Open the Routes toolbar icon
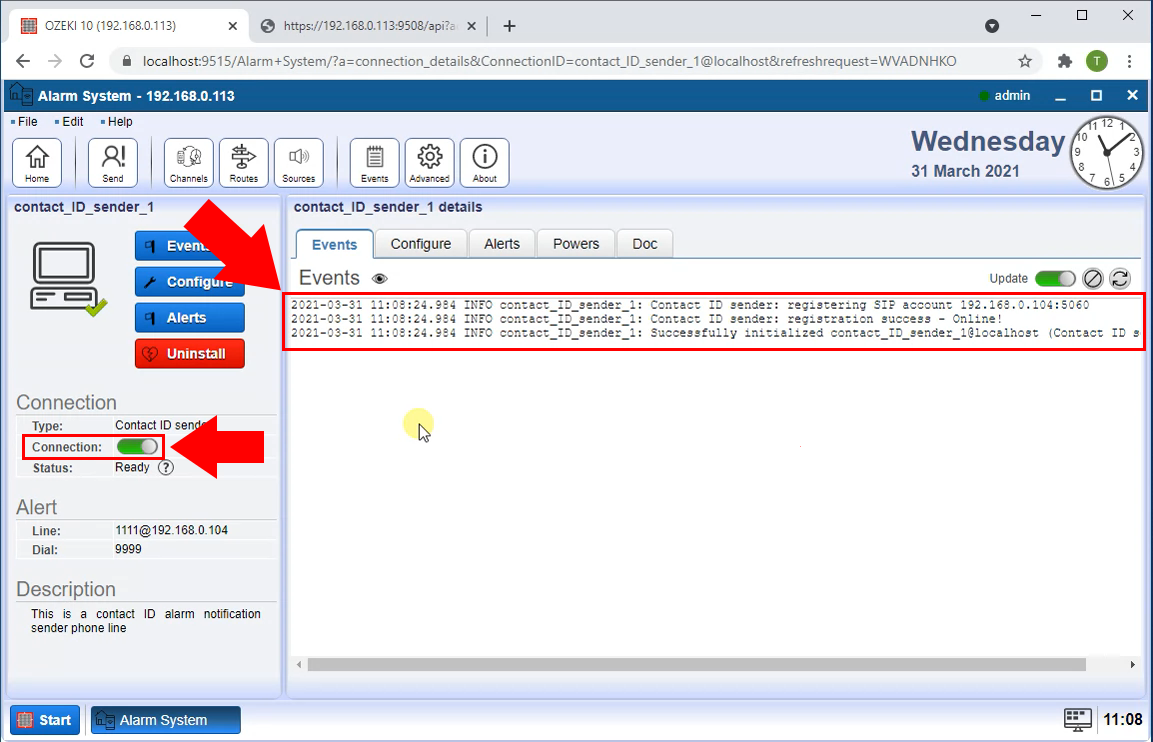 coord(243,163)
